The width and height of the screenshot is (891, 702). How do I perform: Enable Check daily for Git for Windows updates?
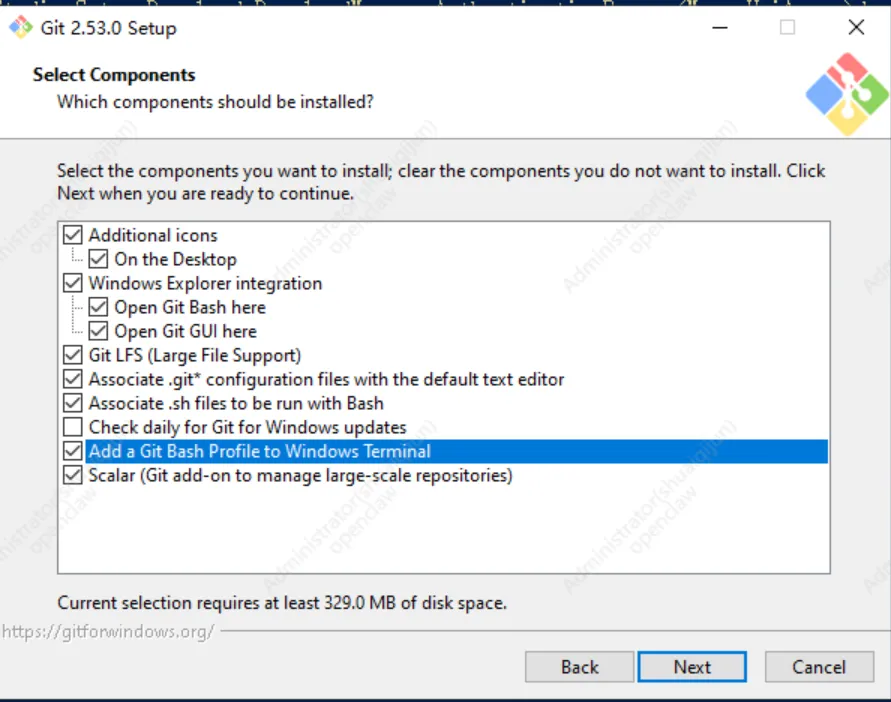(x=73, y=427)
